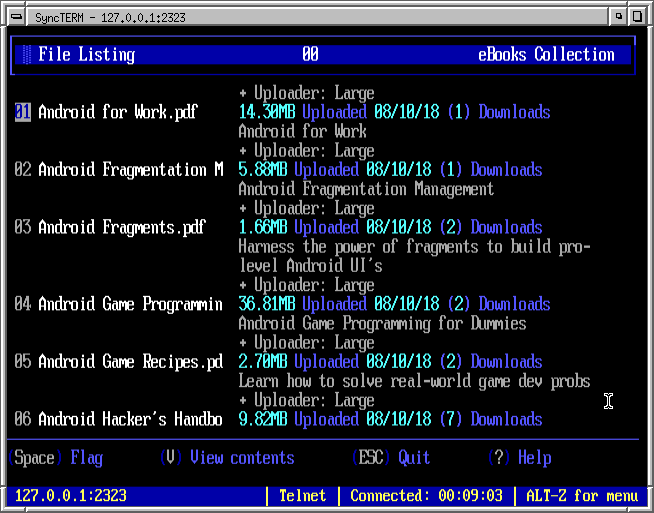Click the (7) Downloads count
The width and height of the screenshot is (654, 513).
491,419
